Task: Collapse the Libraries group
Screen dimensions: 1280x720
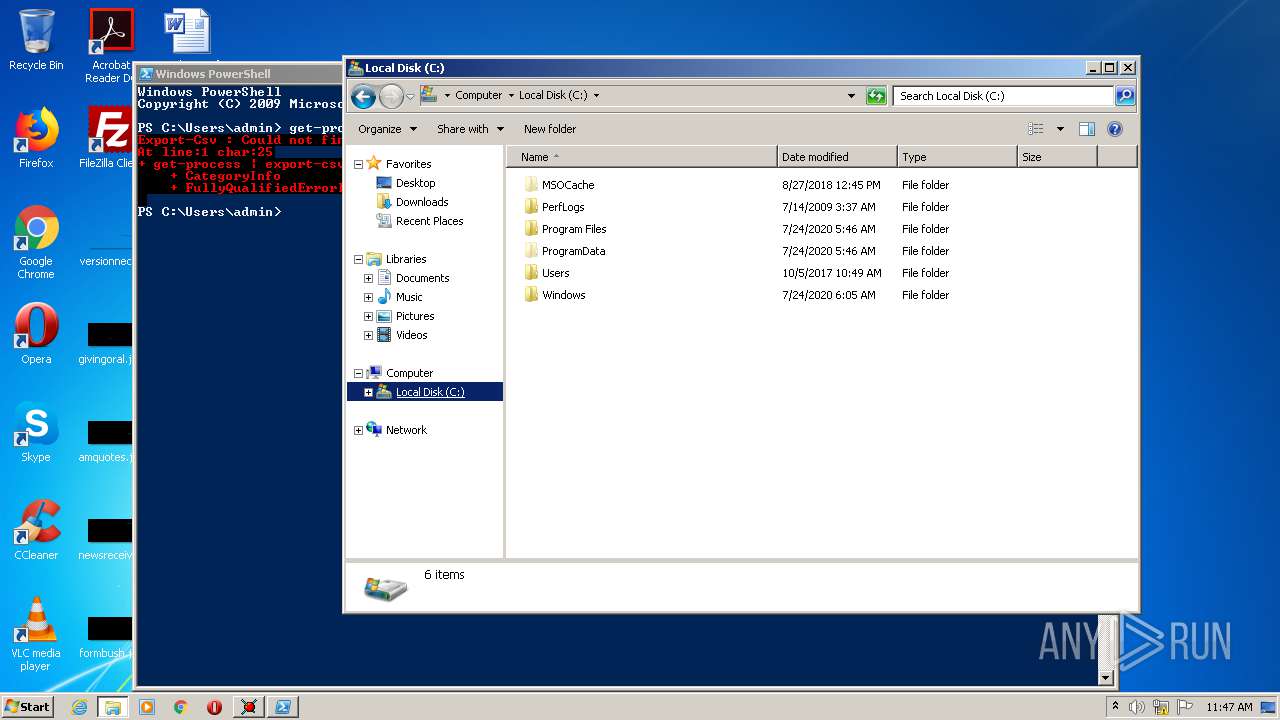Action: point(358,259)
